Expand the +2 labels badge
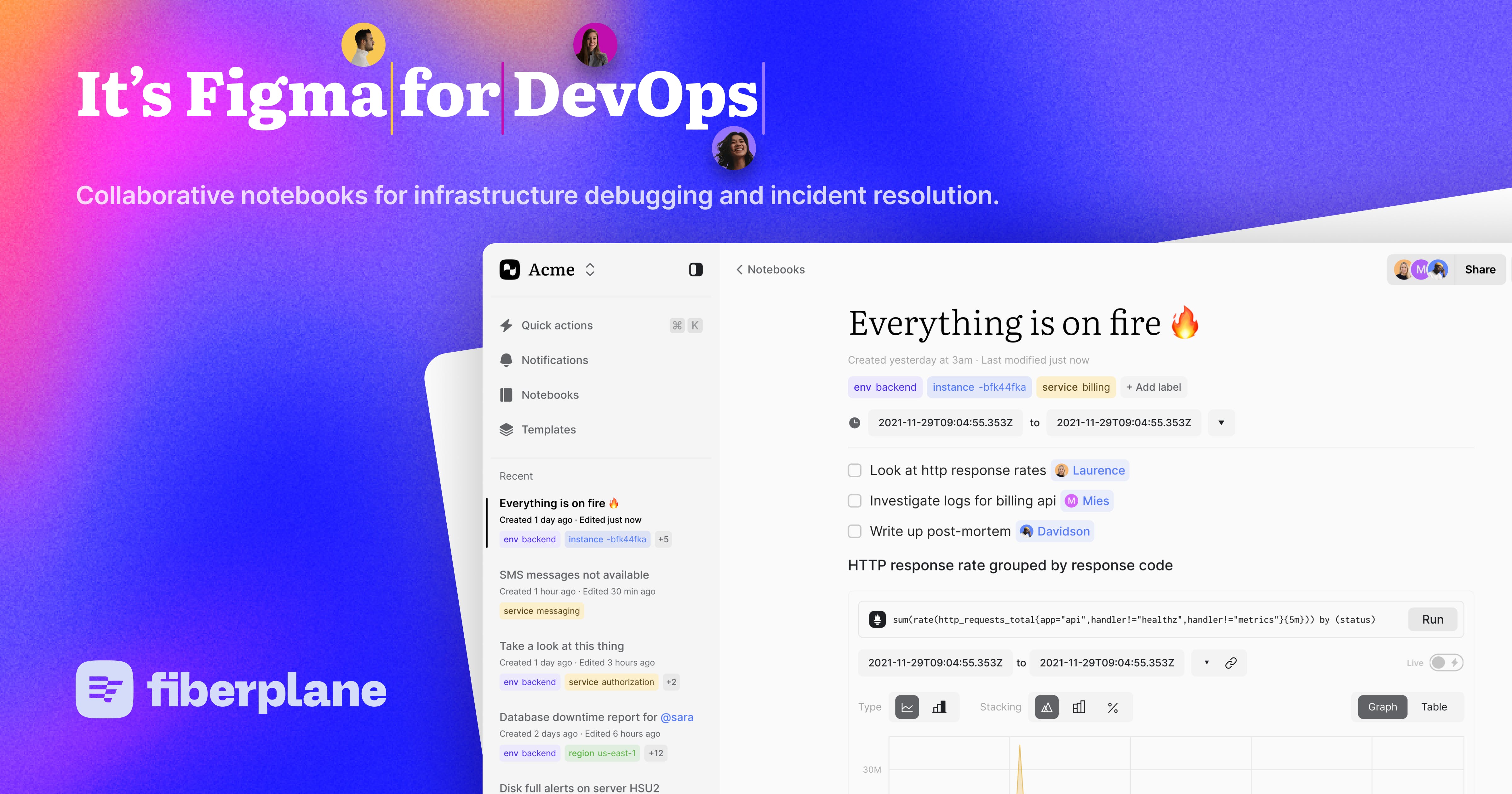The width and height of the screenshot is (1512, 794). pos(671,682)
